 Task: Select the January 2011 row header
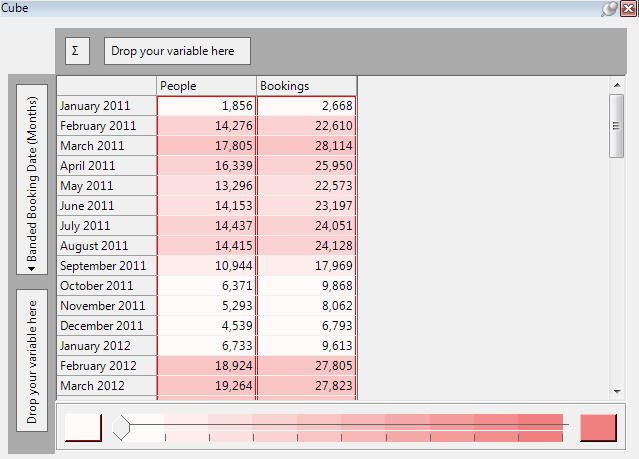coord(107,106)
